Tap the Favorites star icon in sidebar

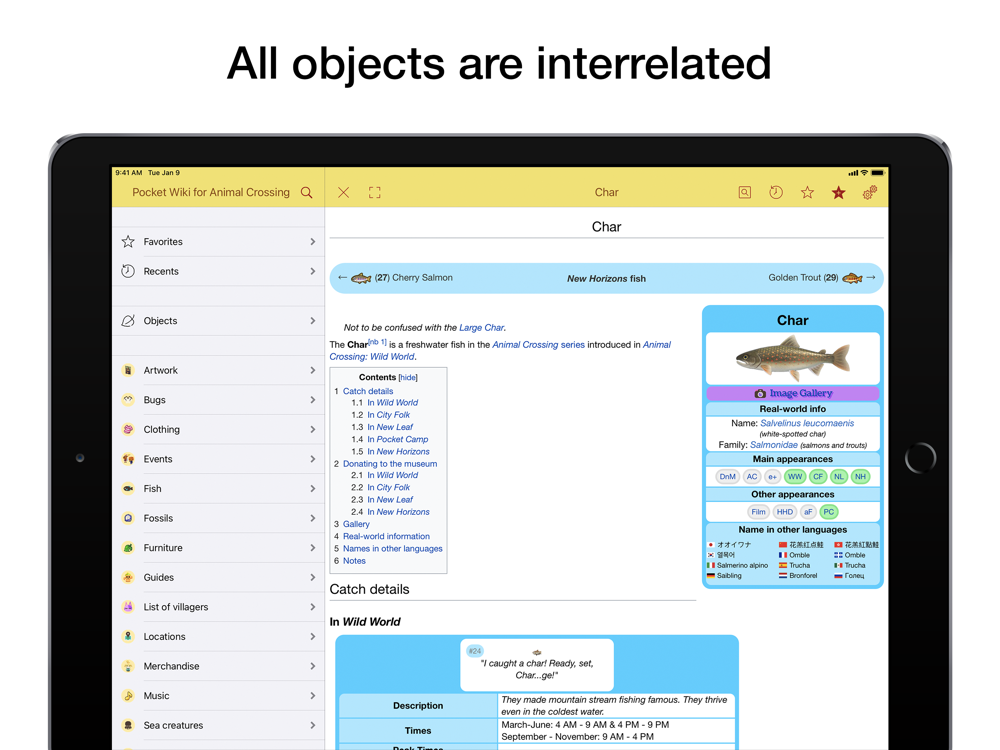(x=128, y=242)
